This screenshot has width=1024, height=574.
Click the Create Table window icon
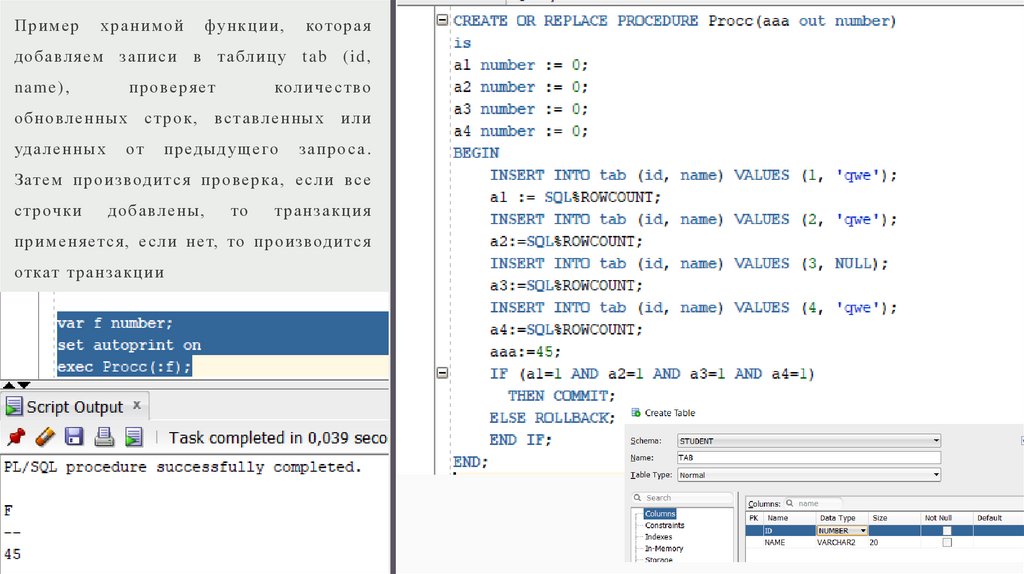click(x=637, y=413)
